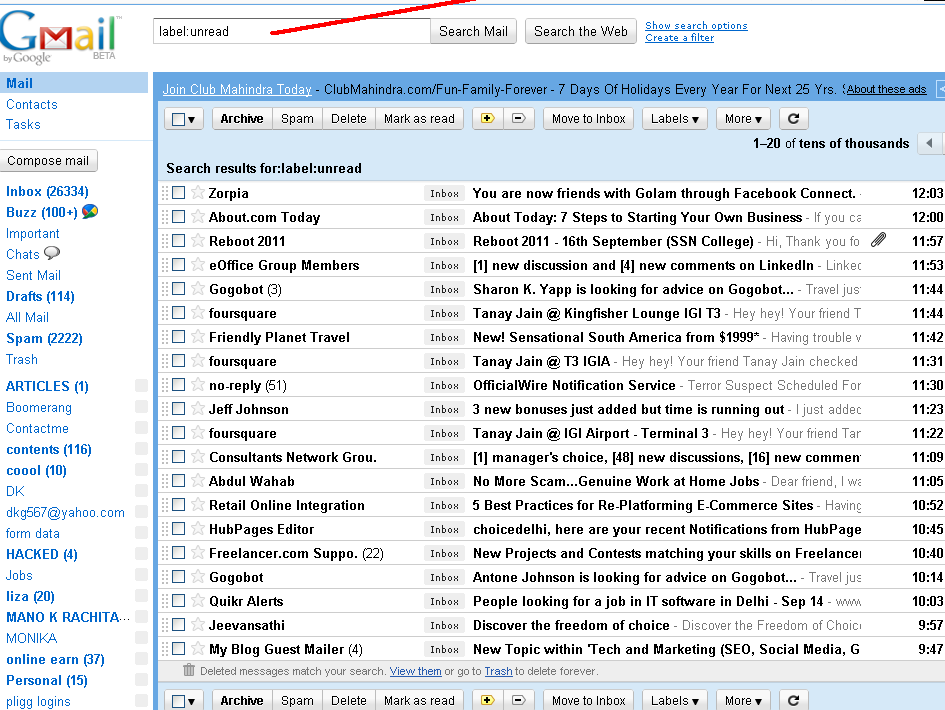The width and height of the screenshot is (945, 710).
Task: Check the Gogobot (3) email checkbox
Action: coord(178,289)
